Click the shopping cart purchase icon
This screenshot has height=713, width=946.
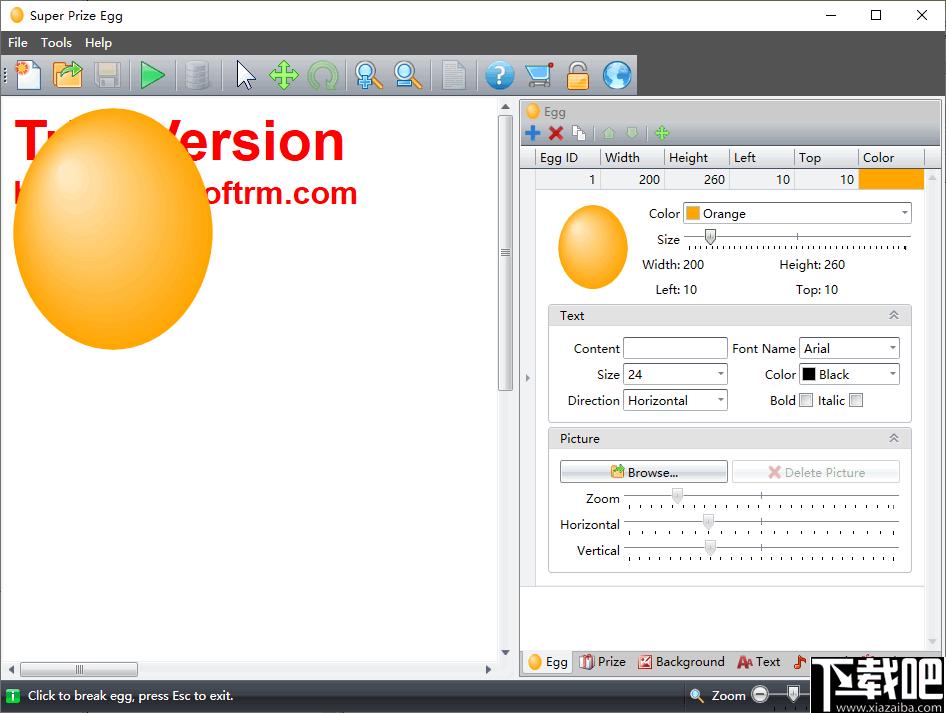coord(539,75)
